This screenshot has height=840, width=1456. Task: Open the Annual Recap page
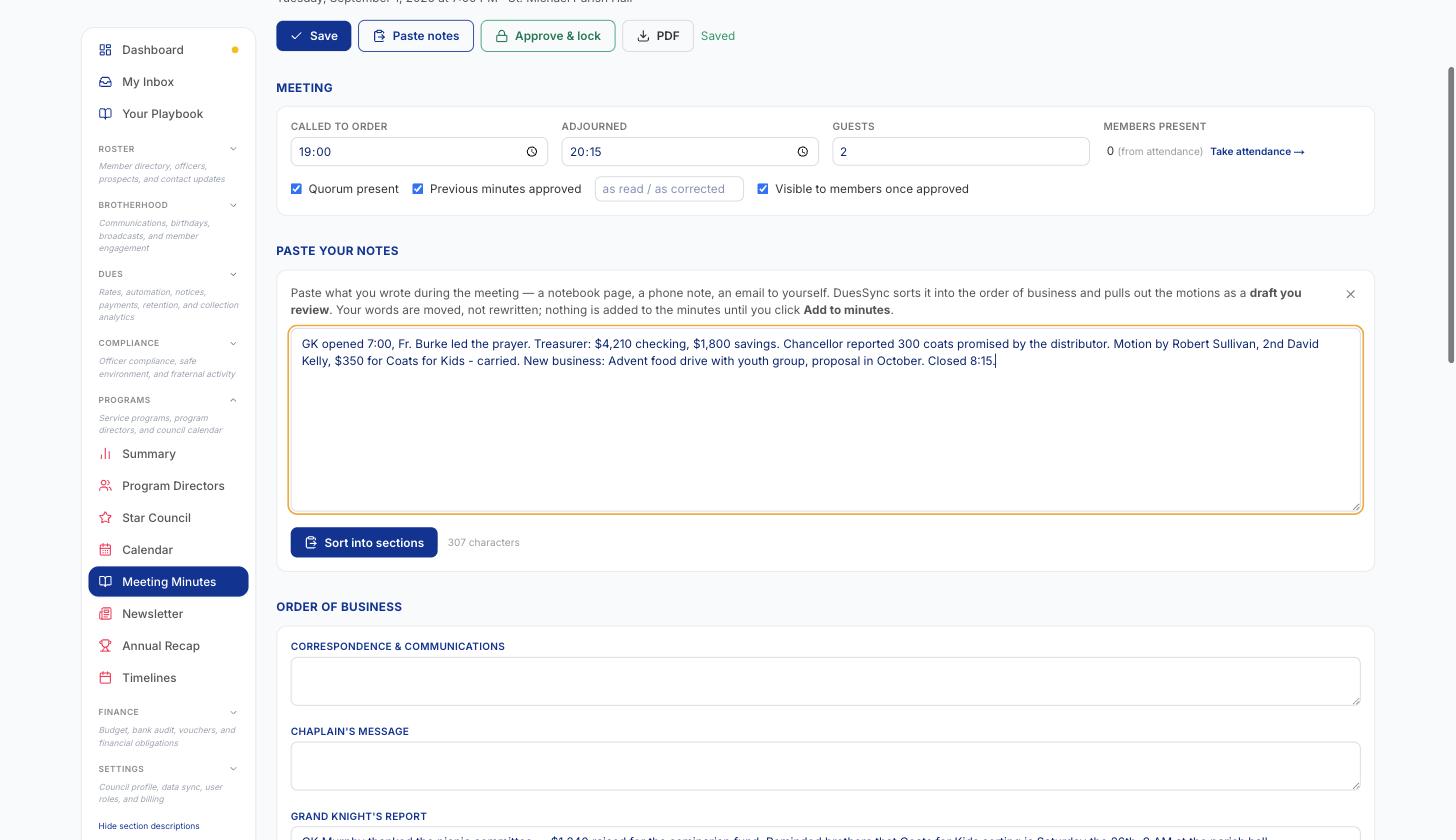tap(168, 646)
